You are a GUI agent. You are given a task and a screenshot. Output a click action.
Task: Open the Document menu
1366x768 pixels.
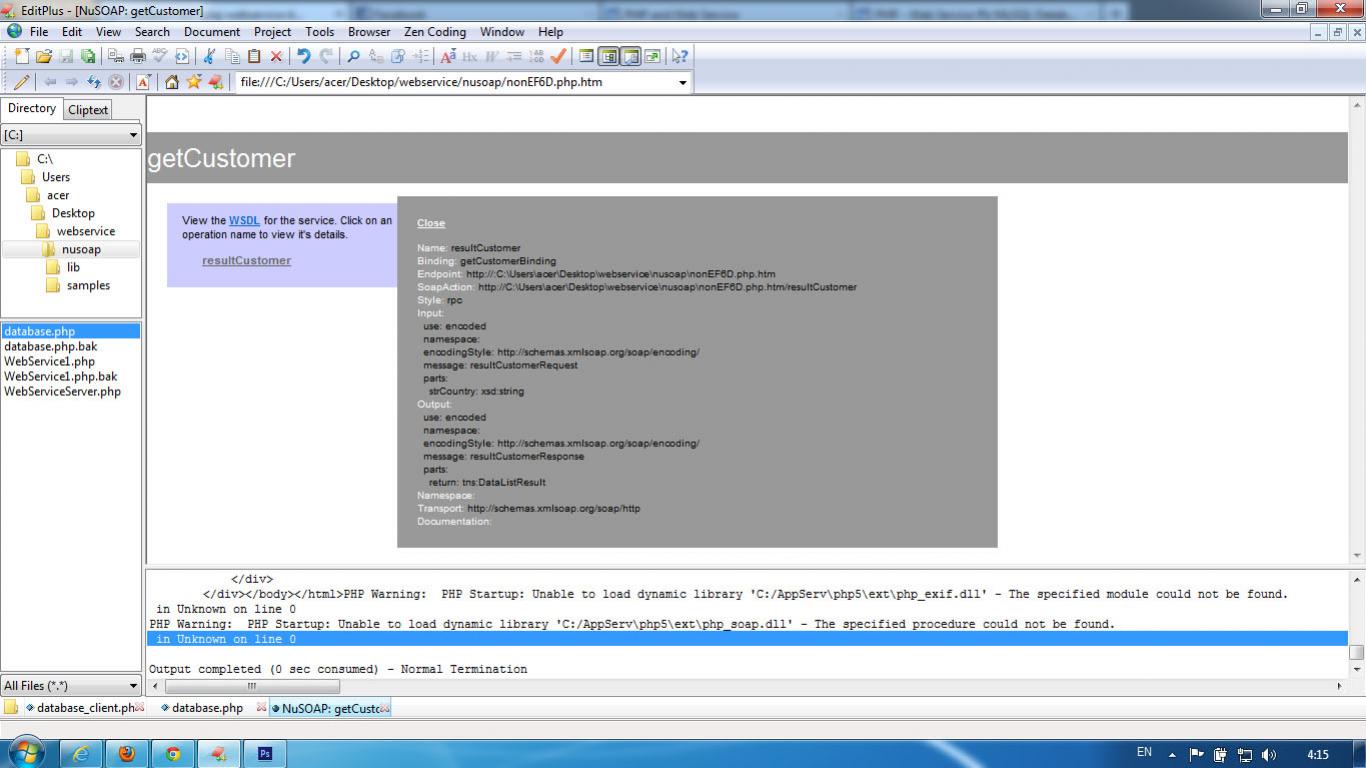[x=212, y=32]
